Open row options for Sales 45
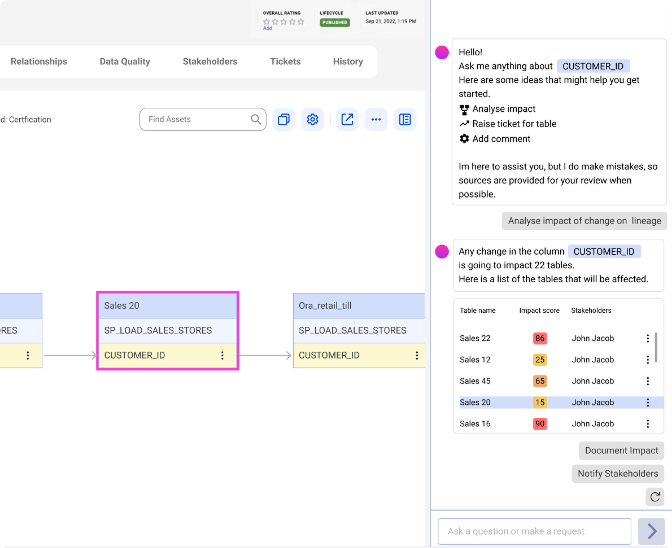This screenshot has width=672, height=548. 648,381
